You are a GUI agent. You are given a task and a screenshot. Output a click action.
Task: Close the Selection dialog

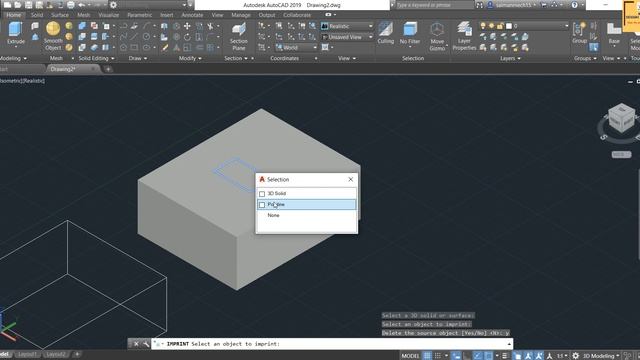click(x=351, y=179)
